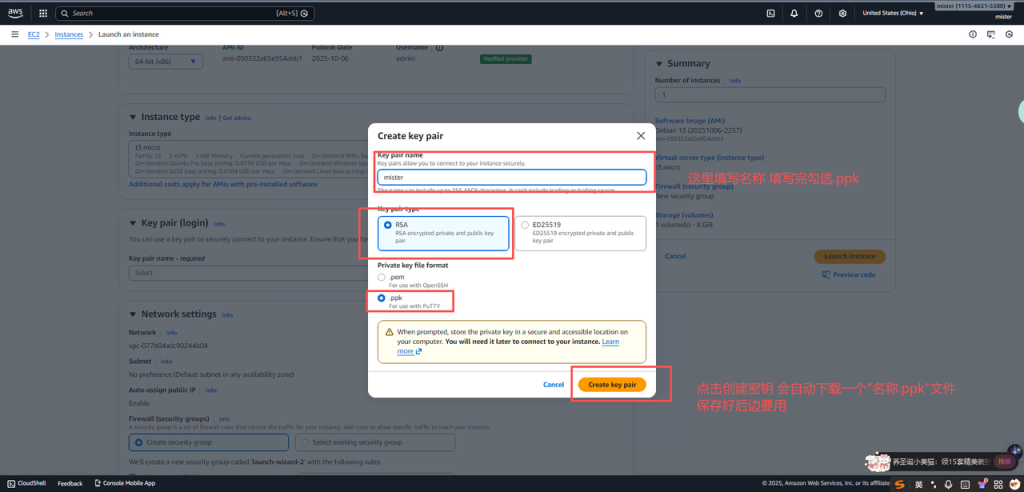Click the Key pair name input containing mister
The height and width of the screenshot is (492, 1024).
512,177
